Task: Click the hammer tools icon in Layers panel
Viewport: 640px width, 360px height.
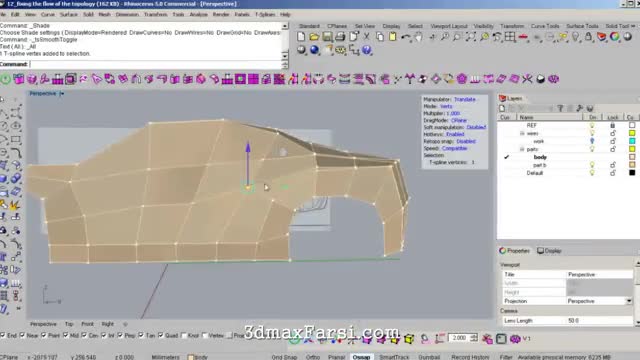Action: click(579, 108)
